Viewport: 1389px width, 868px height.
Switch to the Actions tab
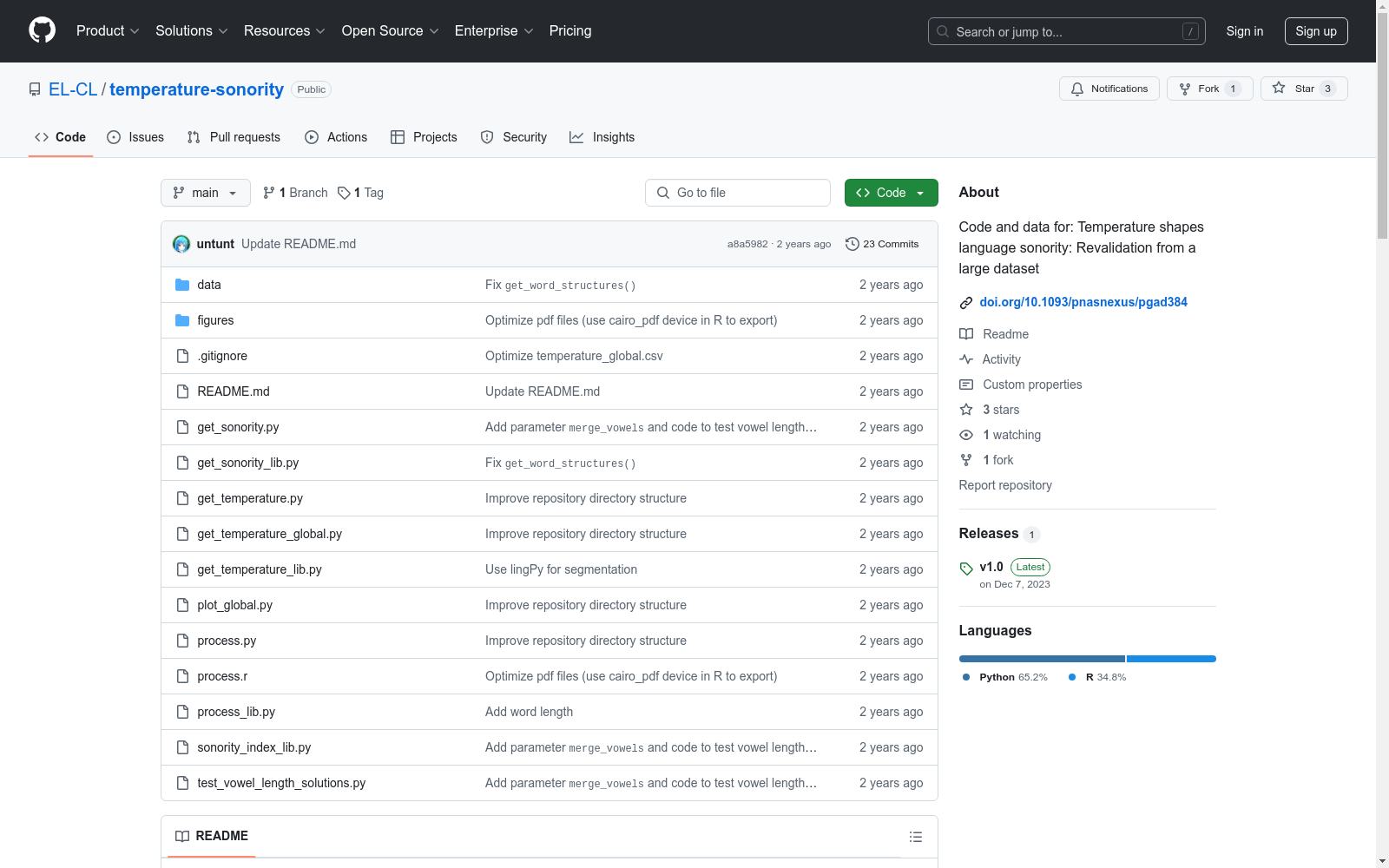[x=336, y=137]
